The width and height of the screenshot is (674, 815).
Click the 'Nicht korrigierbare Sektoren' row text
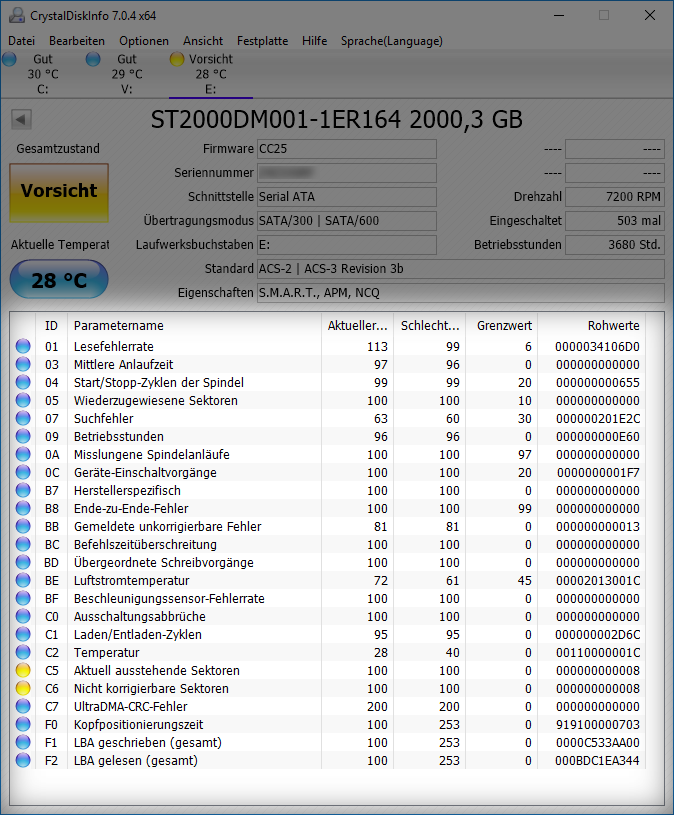[151, 689]
